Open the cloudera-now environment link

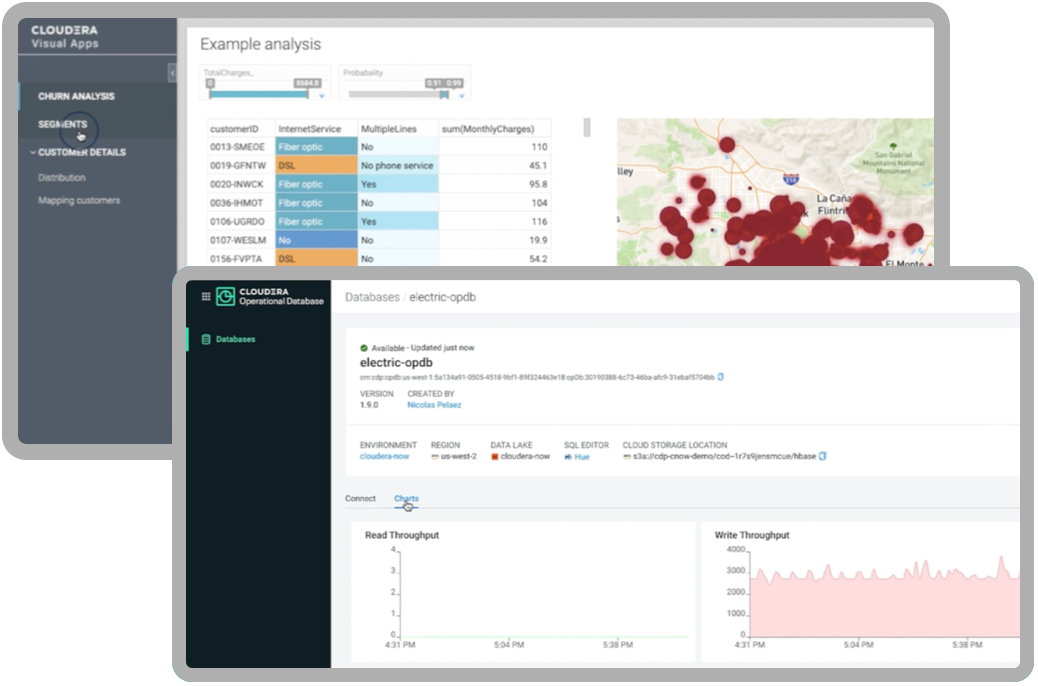tap(385, 457)
